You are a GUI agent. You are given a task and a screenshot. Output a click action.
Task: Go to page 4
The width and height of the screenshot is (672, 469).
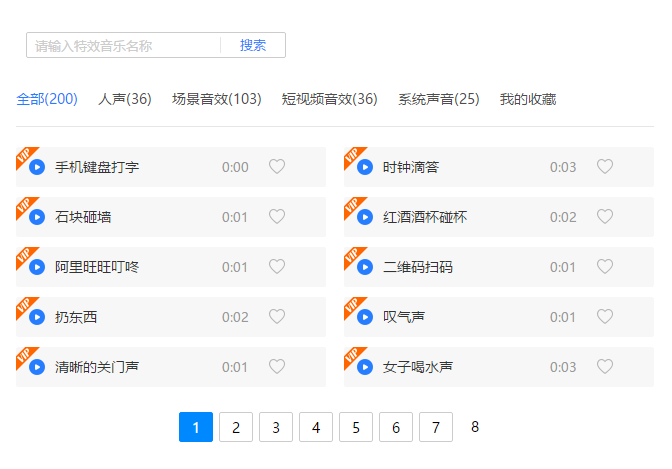point(316,427)
